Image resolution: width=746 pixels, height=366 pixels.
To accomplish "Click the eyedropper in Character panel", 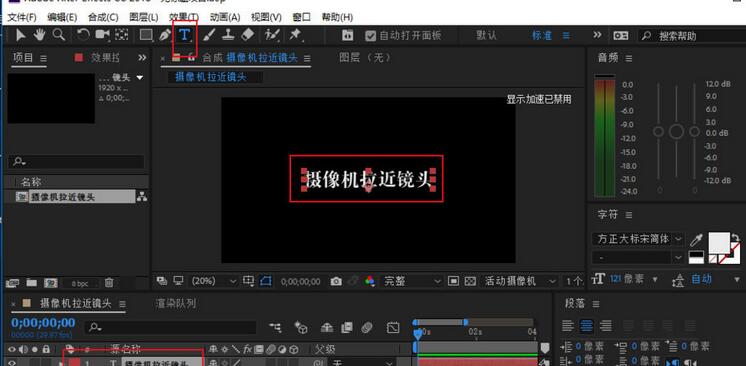I will 696,239.
